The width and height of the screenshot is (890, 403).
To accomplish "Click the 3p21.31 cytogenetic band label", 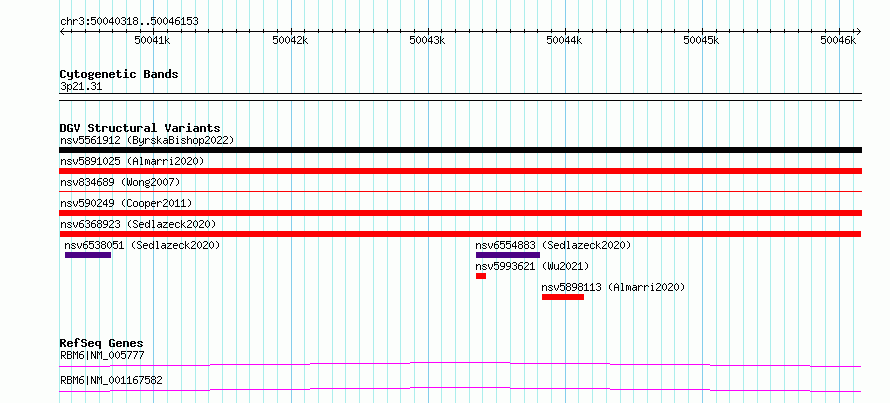I will pos(81,86).
